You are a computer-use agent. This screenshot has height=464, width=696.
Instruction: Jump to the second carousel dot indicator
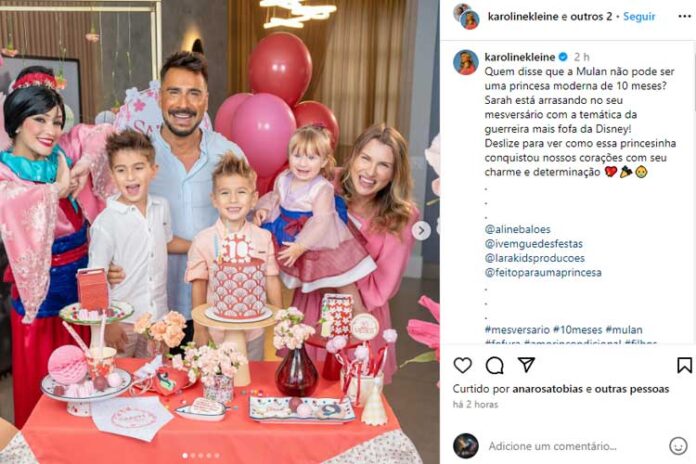click(193, 455)
